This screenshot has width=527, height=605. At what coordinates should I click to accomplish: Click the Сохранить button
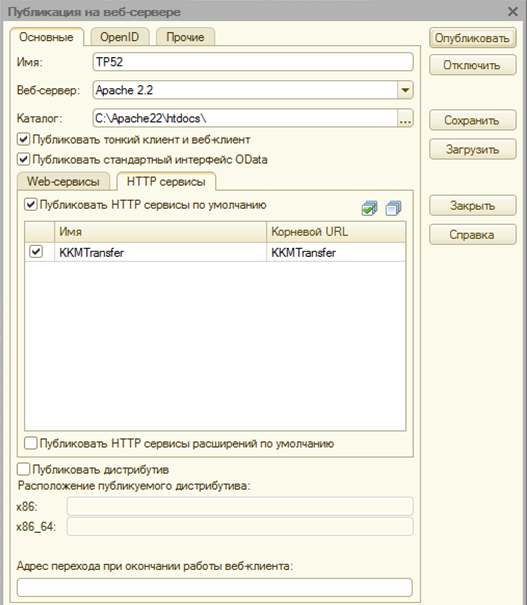tap(473, 120)
